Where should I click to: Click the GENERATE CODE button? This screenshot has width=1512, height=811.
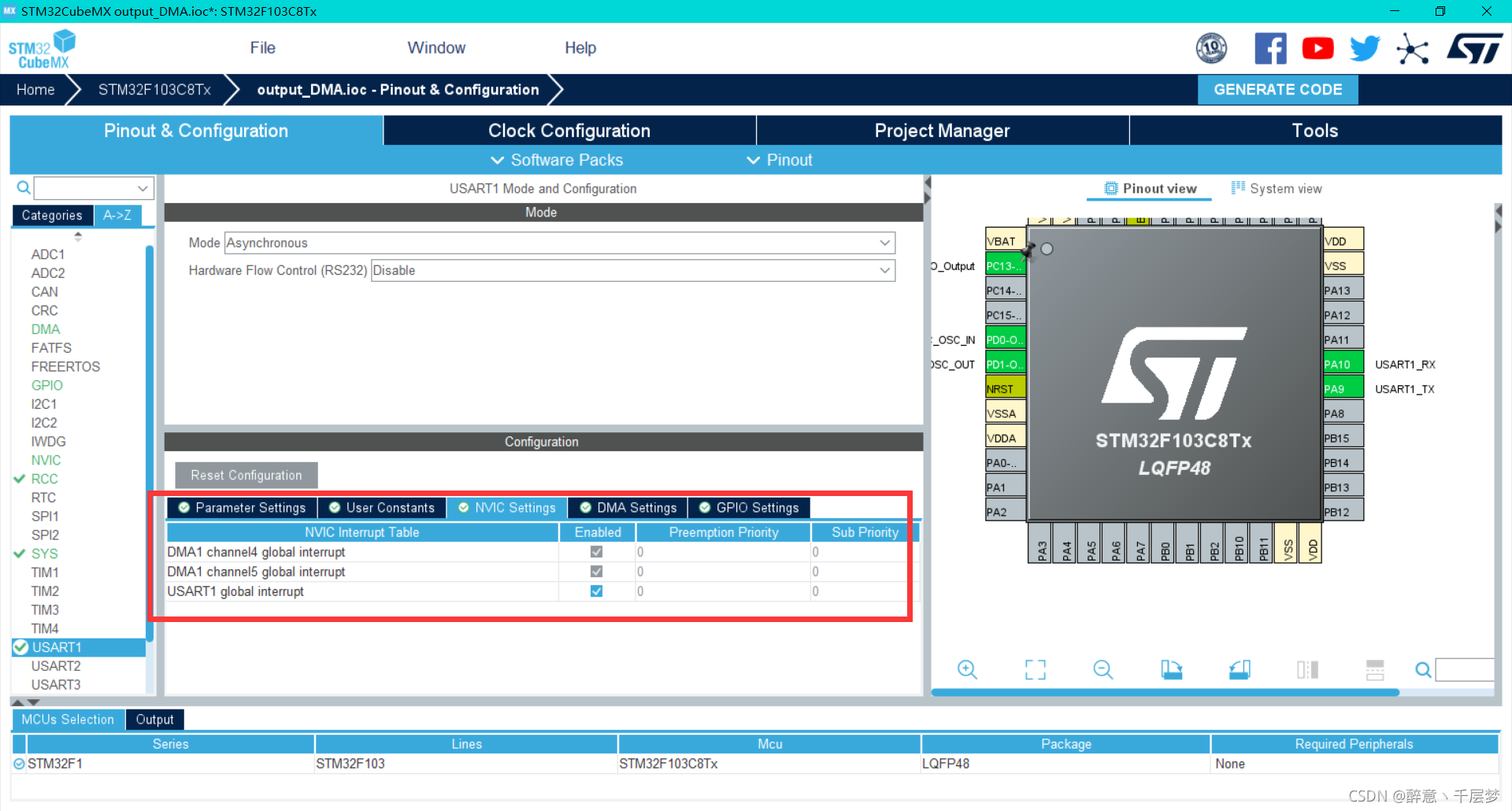point(1278,90)
